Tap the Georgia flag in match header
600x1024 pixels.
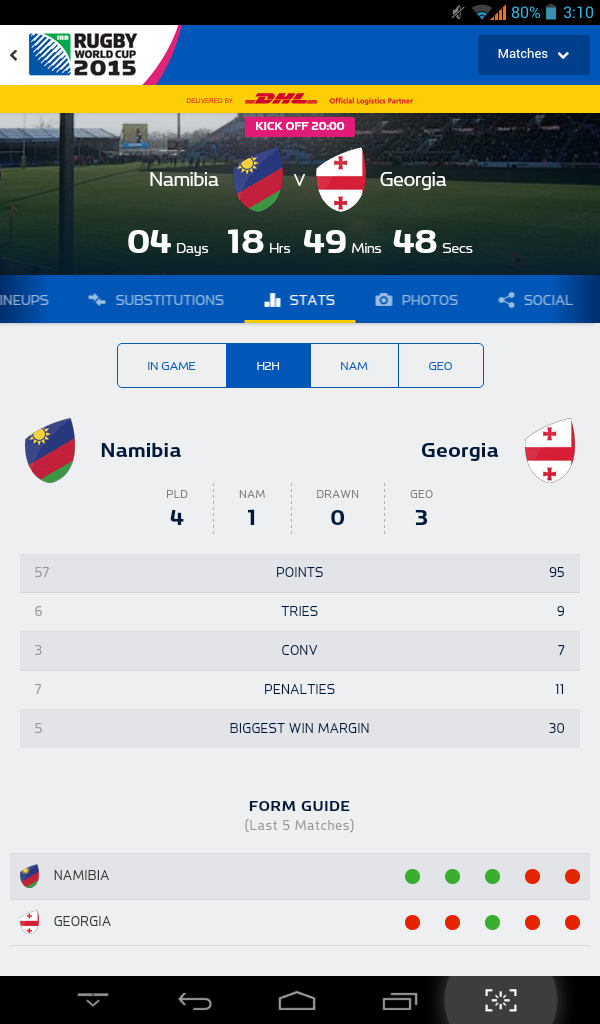(340, 181)
